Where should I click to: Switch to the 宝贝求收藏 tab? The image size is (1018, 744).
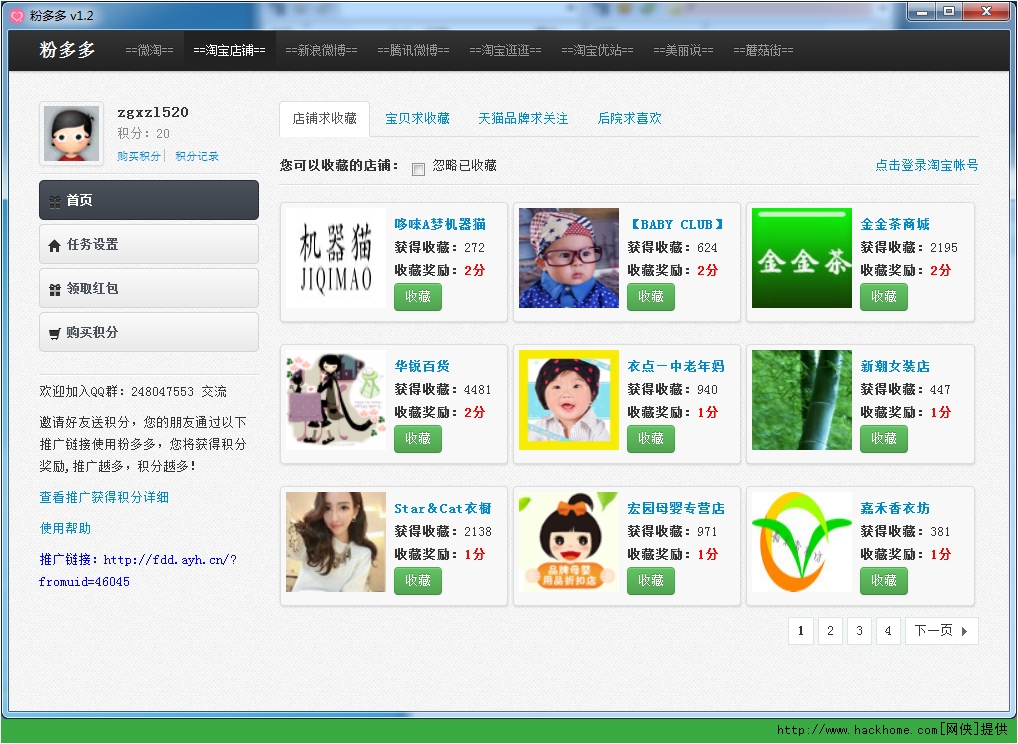coord(417,118)
